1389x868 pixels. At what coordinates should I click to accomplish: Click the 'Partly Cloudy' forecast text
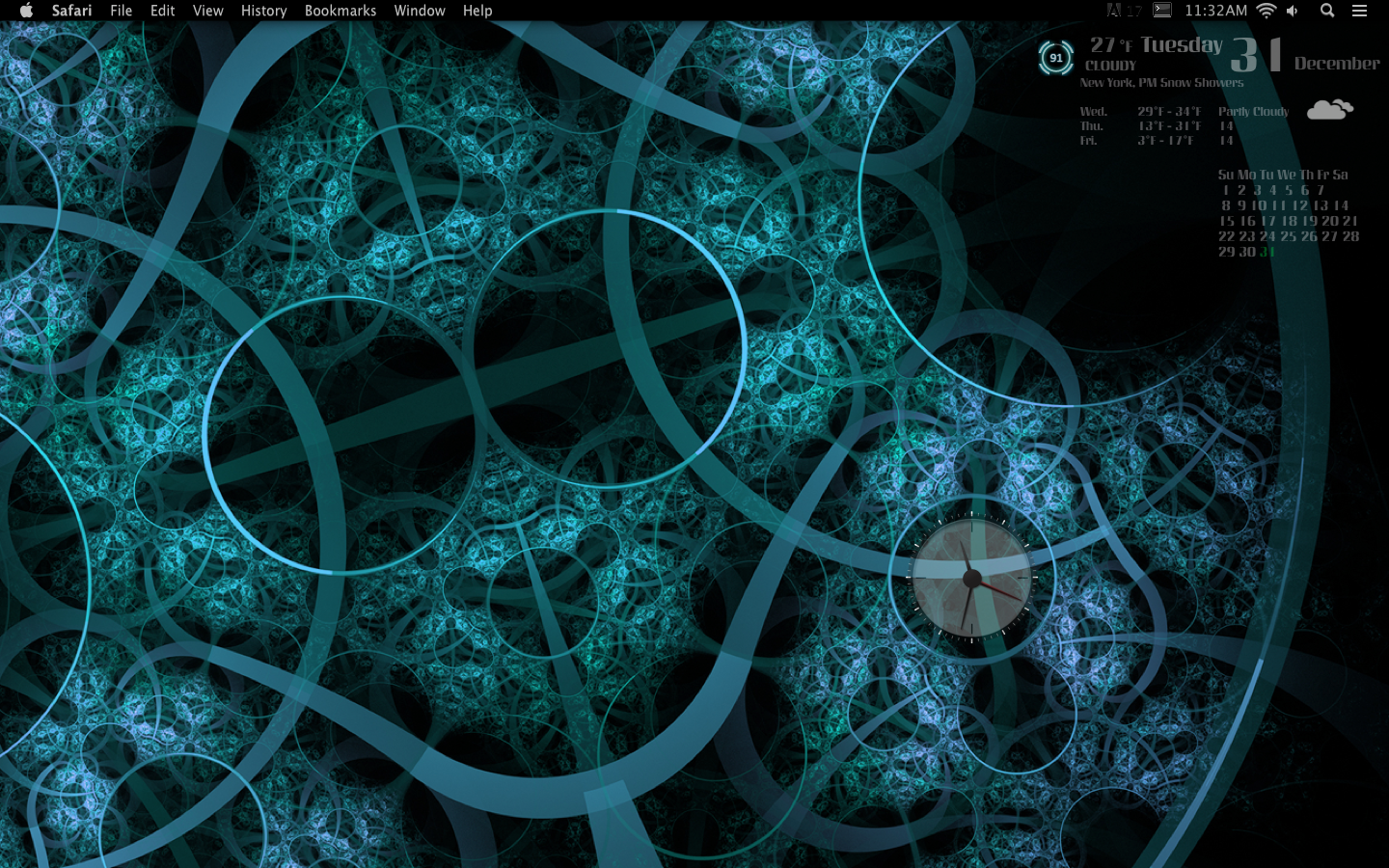pyautogui.click(x=1253, y=112)
